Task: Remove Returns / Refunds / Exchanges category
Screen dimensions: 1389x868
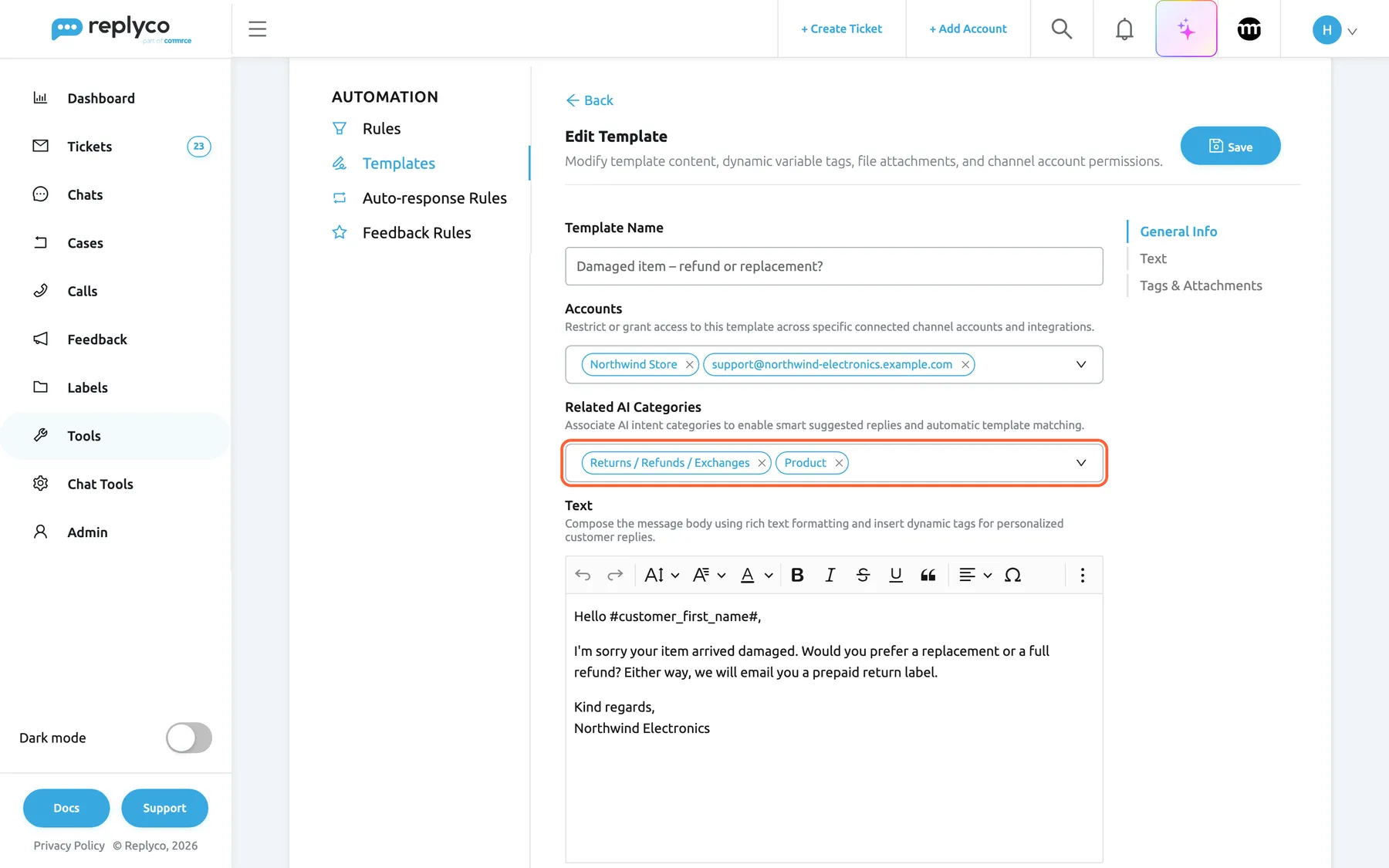Action: pyautogui.click(x=762, y=463)
